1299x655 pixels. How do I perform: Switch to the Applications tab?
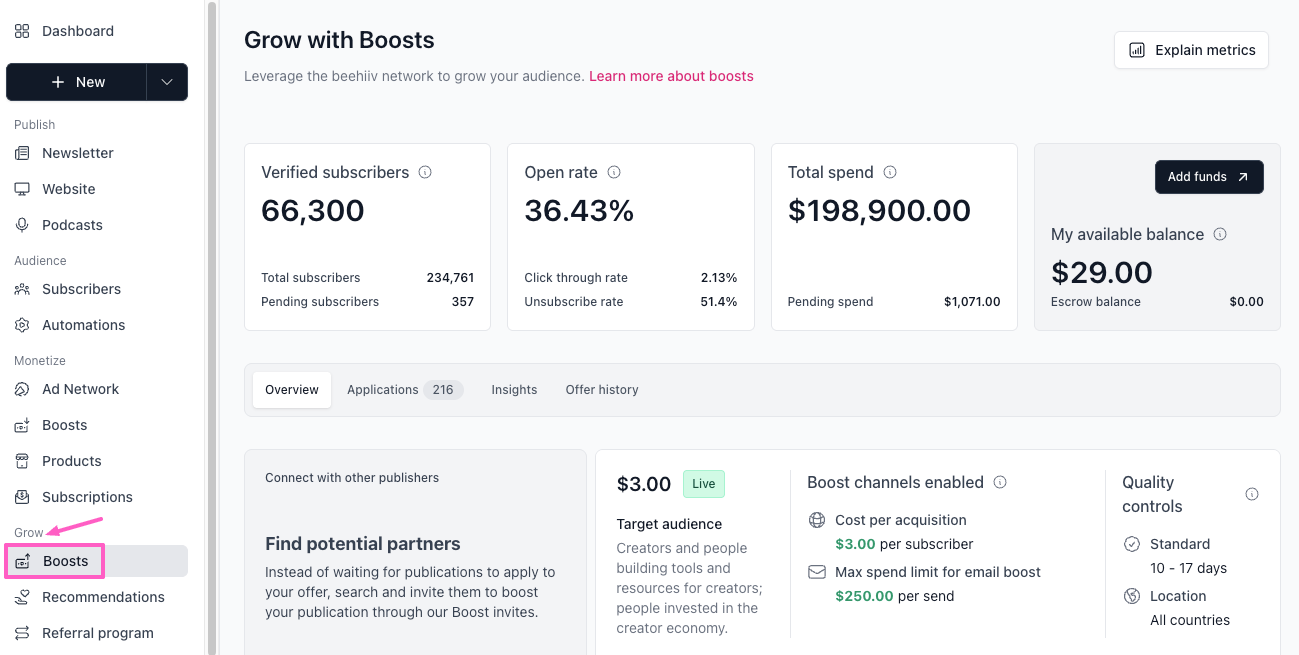(x=403, y=390)
